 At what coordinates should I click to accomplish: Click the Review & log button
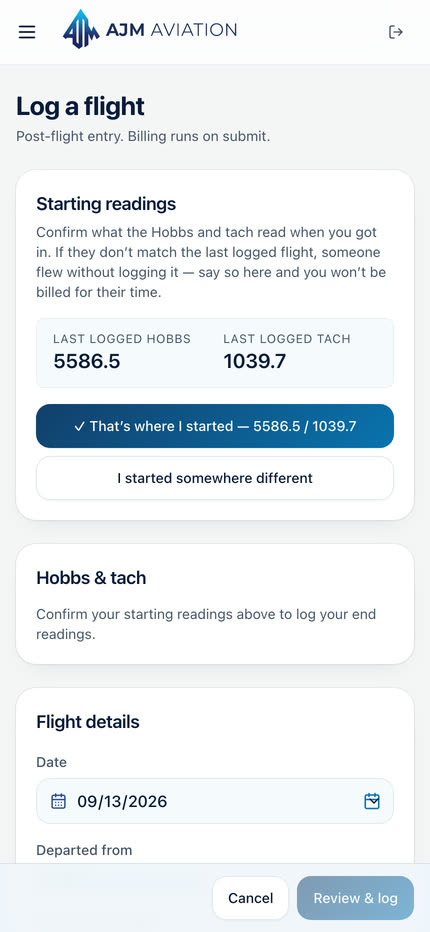[355, 898]
